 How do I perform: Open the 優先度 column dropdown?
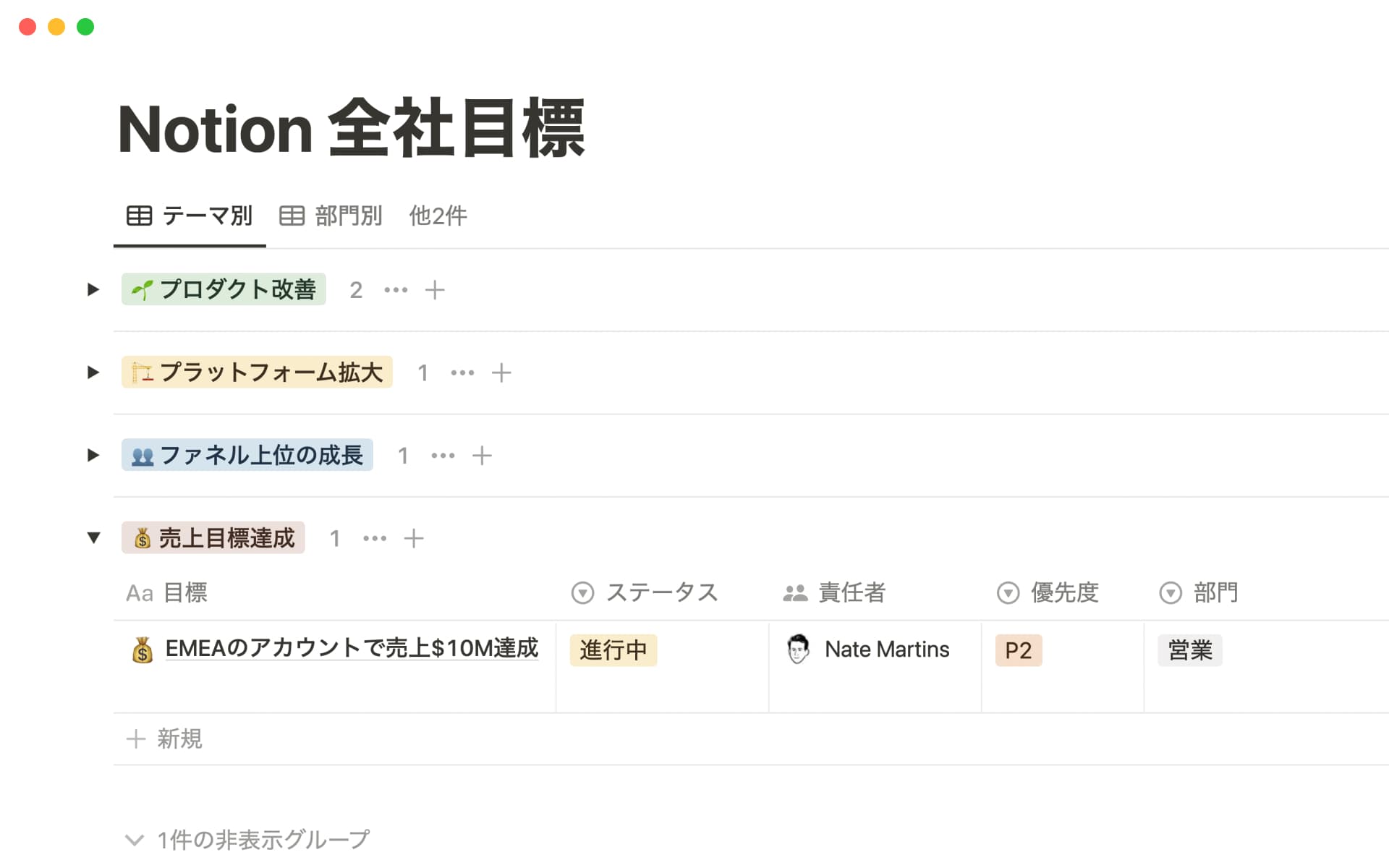(1007, 592)
